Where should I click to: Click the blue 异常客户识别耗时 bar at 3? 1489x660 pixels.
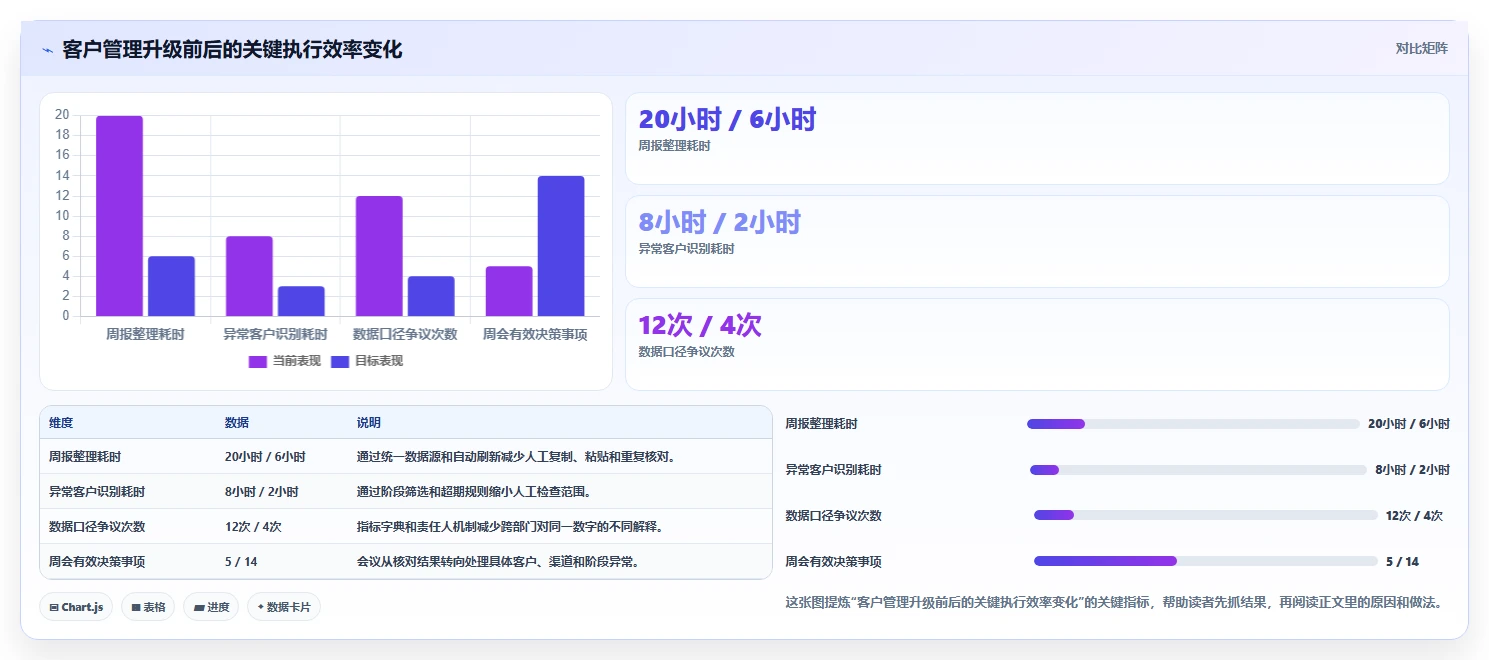[x=301, y=301]
